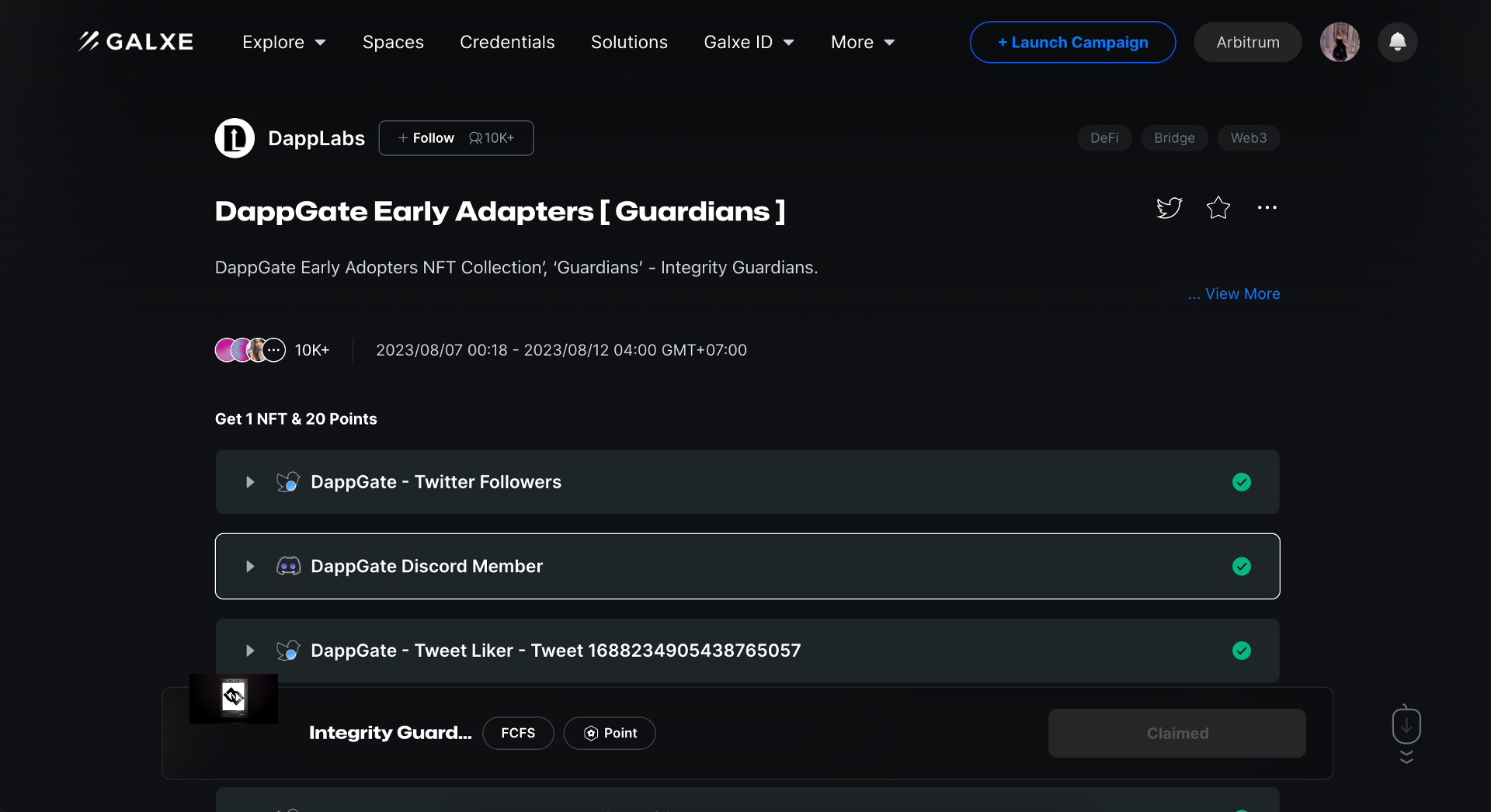Screen dimensions: 1491x812
Task: Open the three-dots options menu
Action: click(x=1267, y=207)
